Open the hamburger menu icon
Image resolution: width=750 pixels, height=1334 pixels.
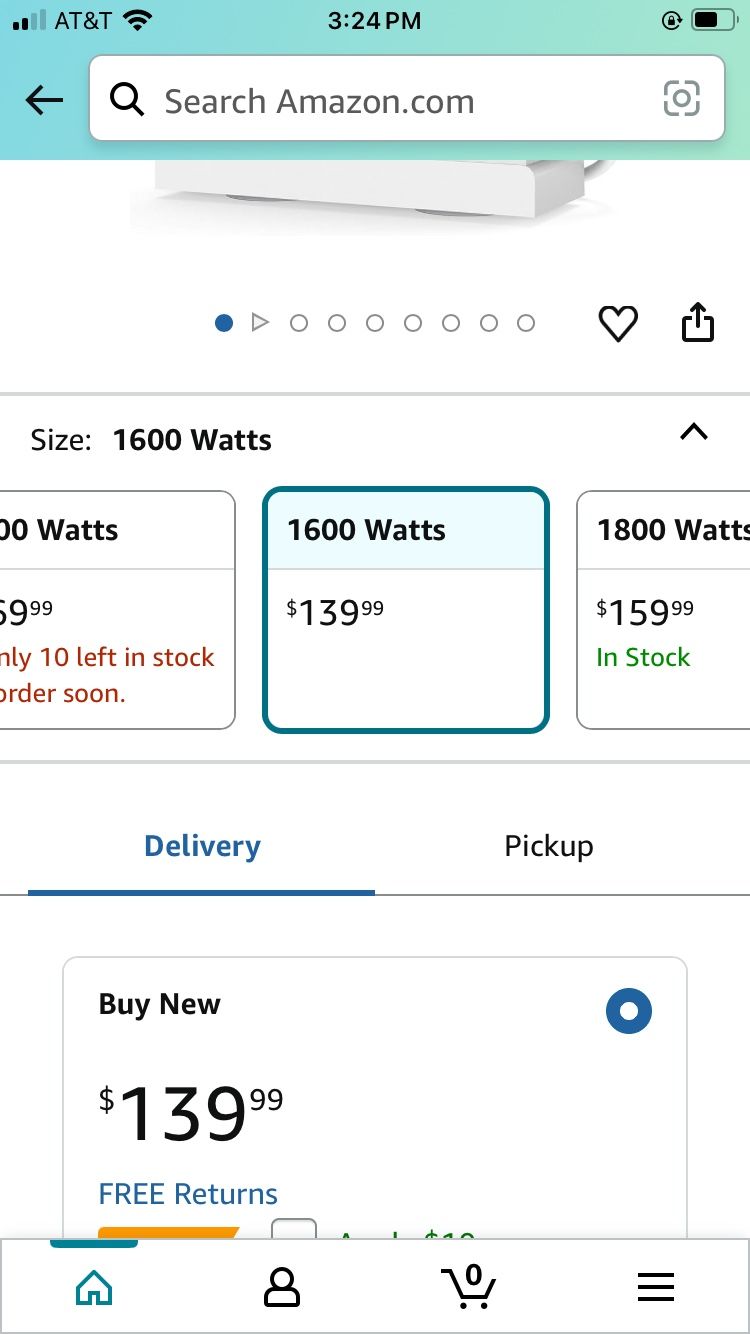pyautogui.click(x=656, y=1287)
